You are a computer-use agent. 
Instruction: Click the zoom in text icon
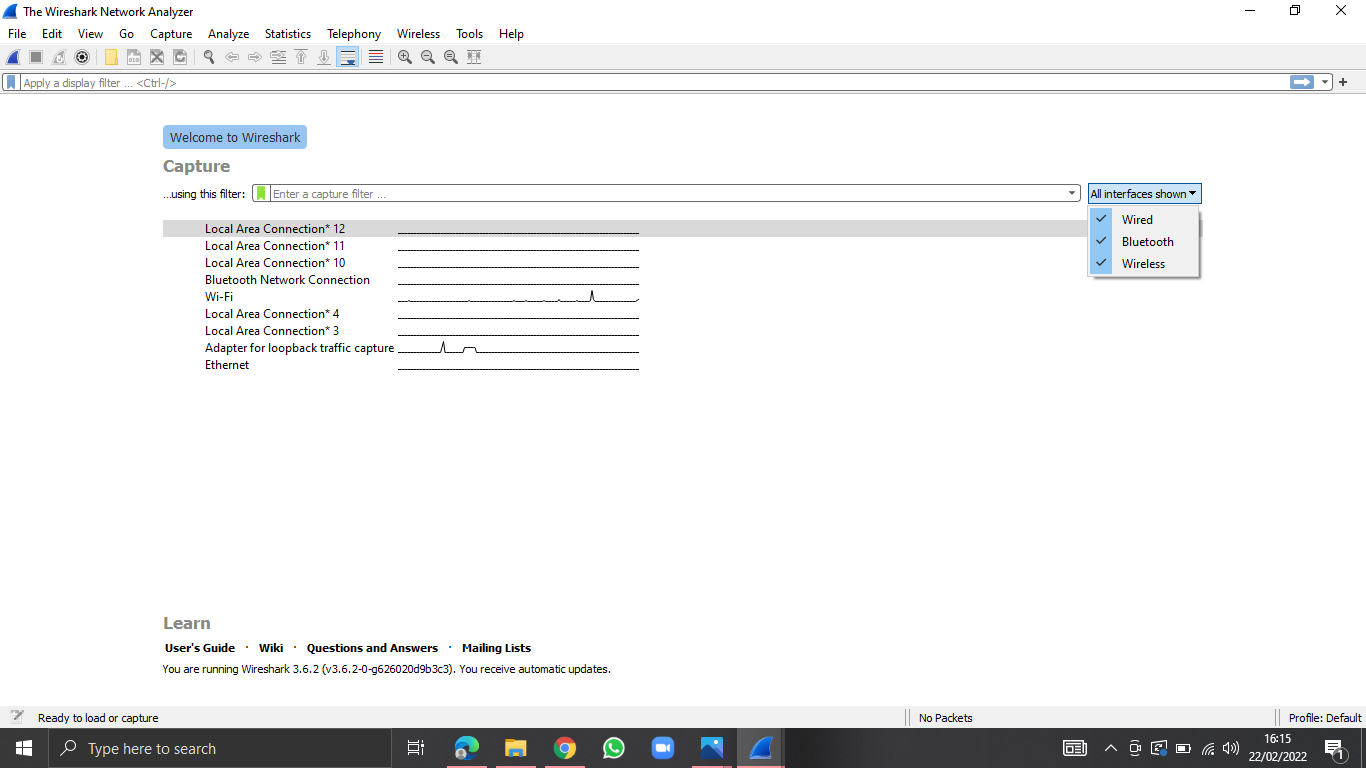tap(405, 57)
